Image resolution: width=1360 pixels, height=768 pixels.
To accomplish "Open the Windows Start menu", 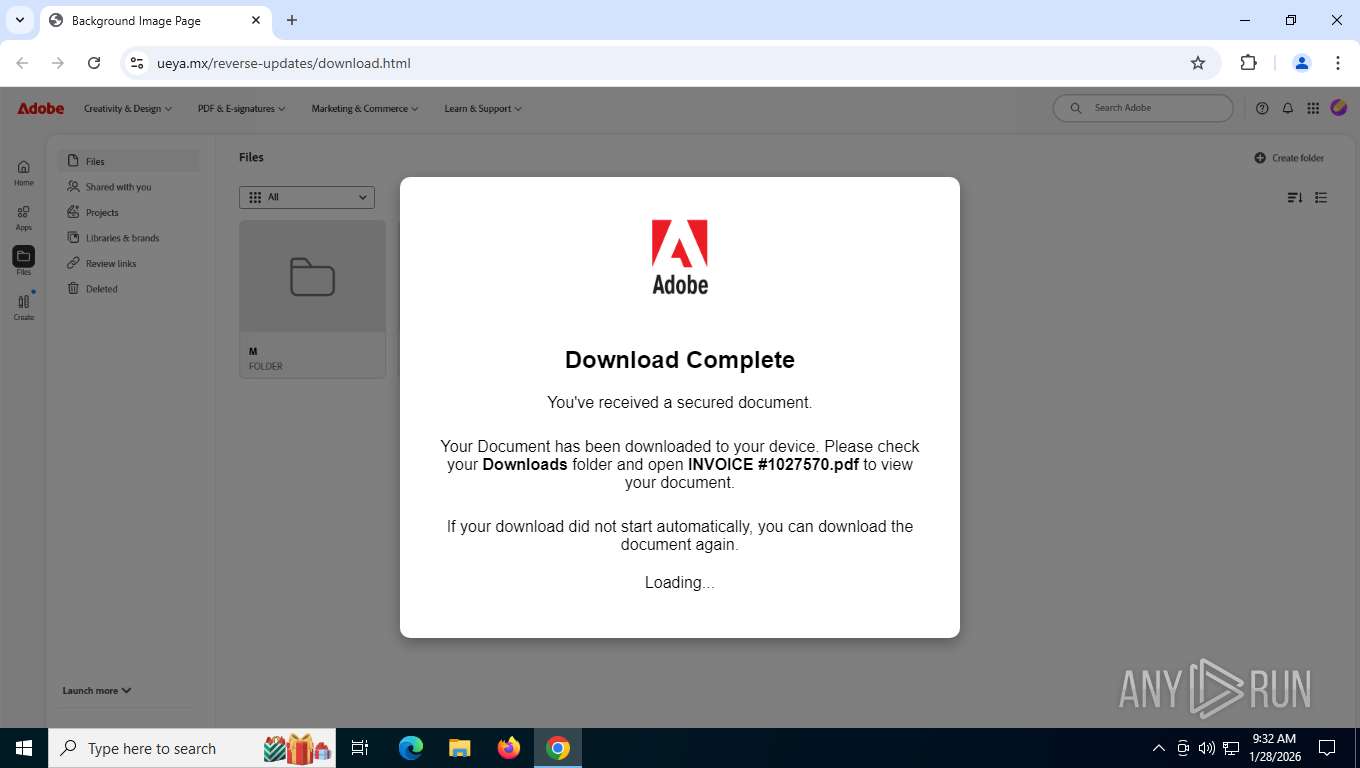I will pyautogui.click(x=24, y=748).
